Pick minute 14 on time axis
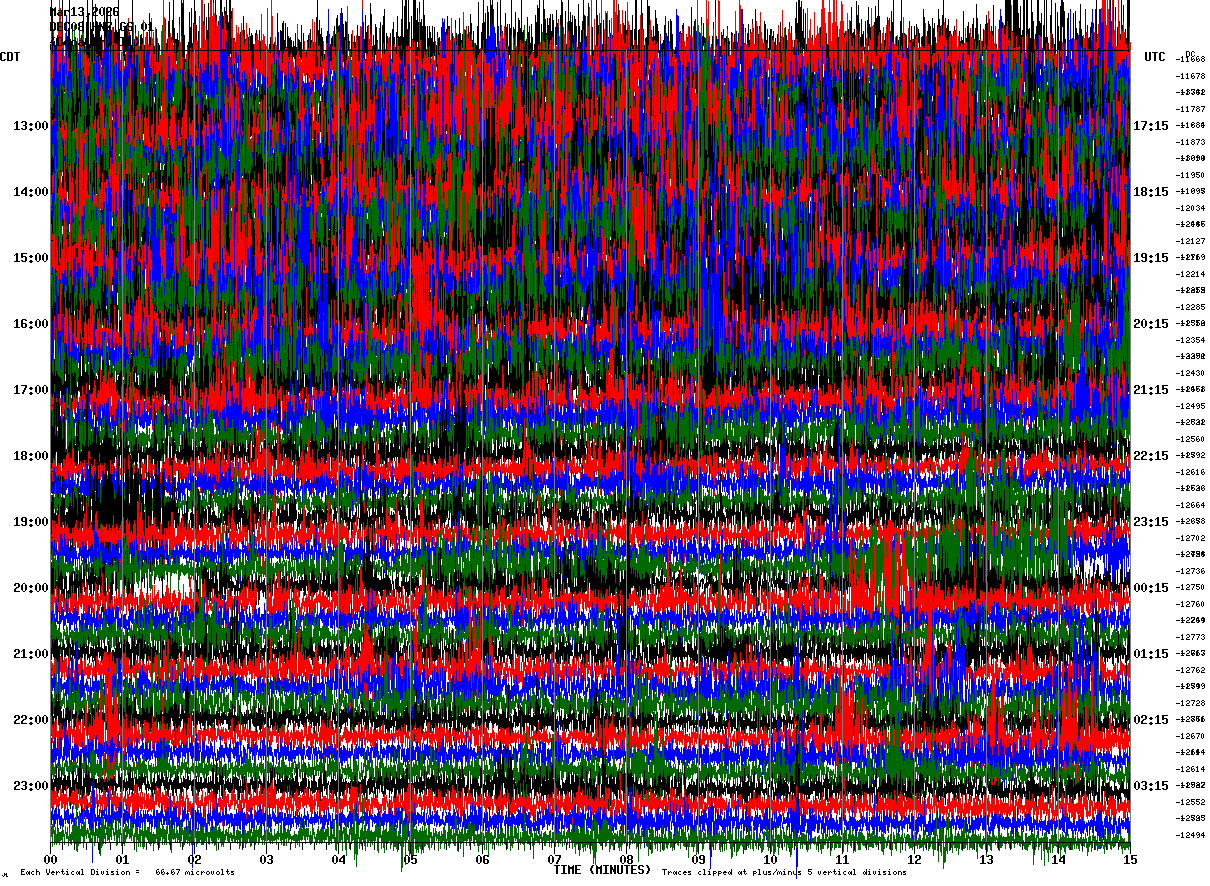The image size is (1210, 886). click(1059, 859)
